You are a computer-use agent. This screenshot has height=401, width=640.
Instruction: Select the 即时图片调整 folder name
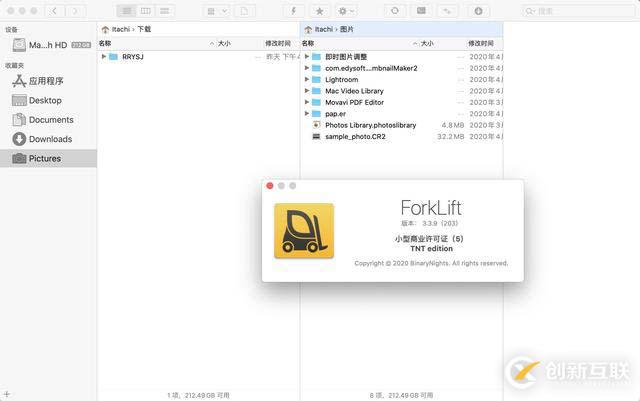(x=346, y=57)
